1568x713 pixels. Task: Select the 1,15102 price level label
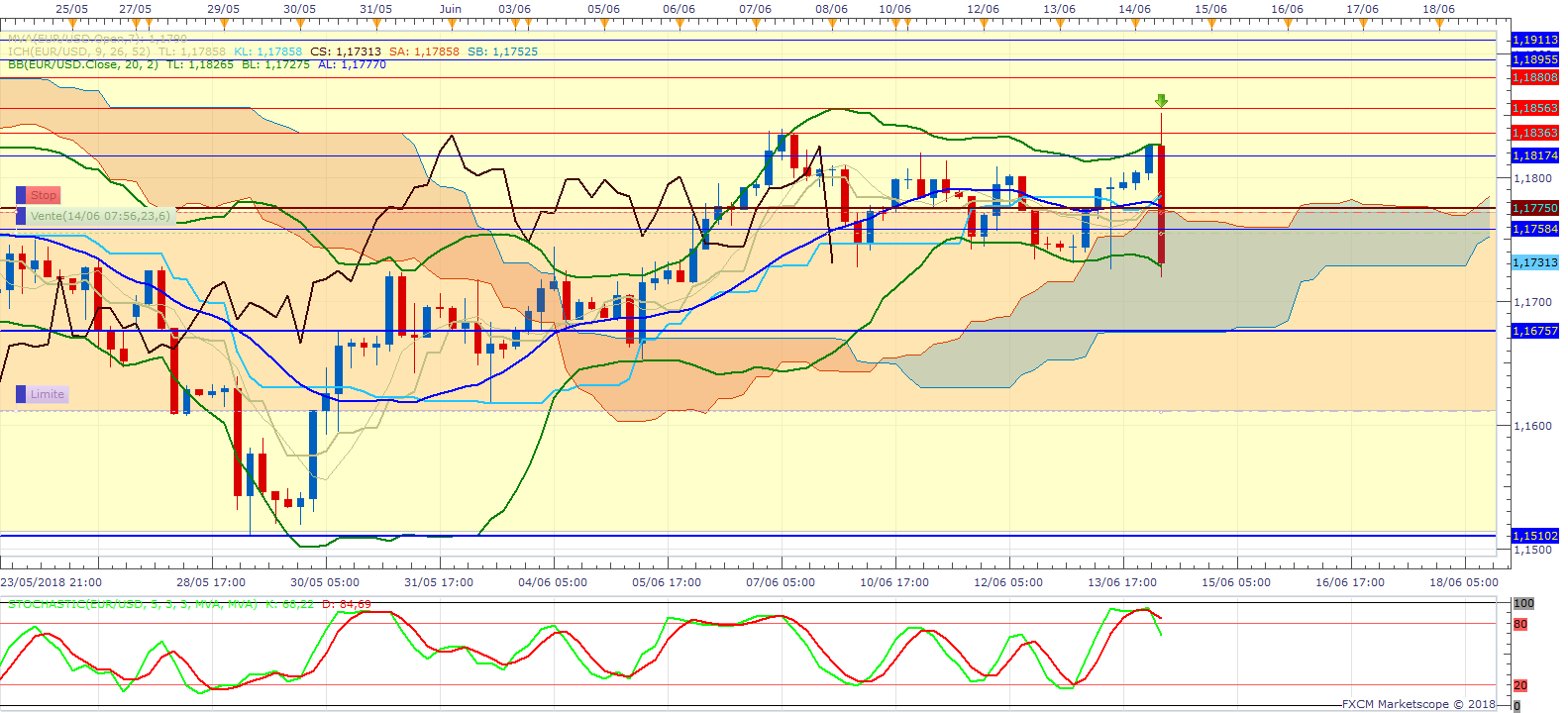tap(1534, 536)
